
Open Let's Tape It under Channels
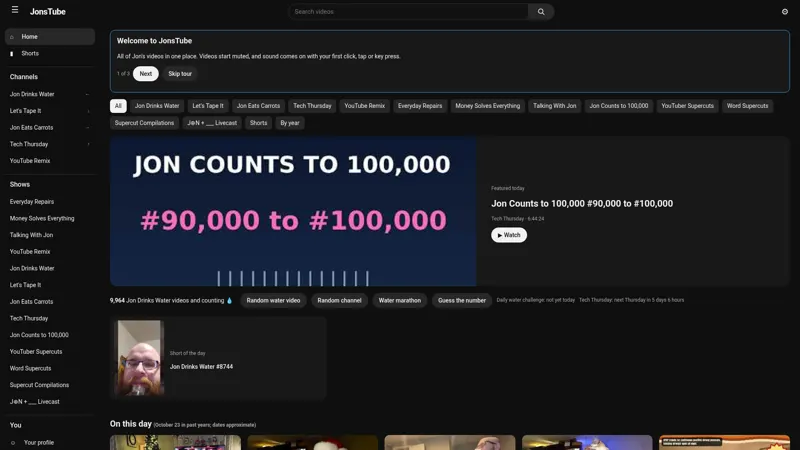(26, 111)
